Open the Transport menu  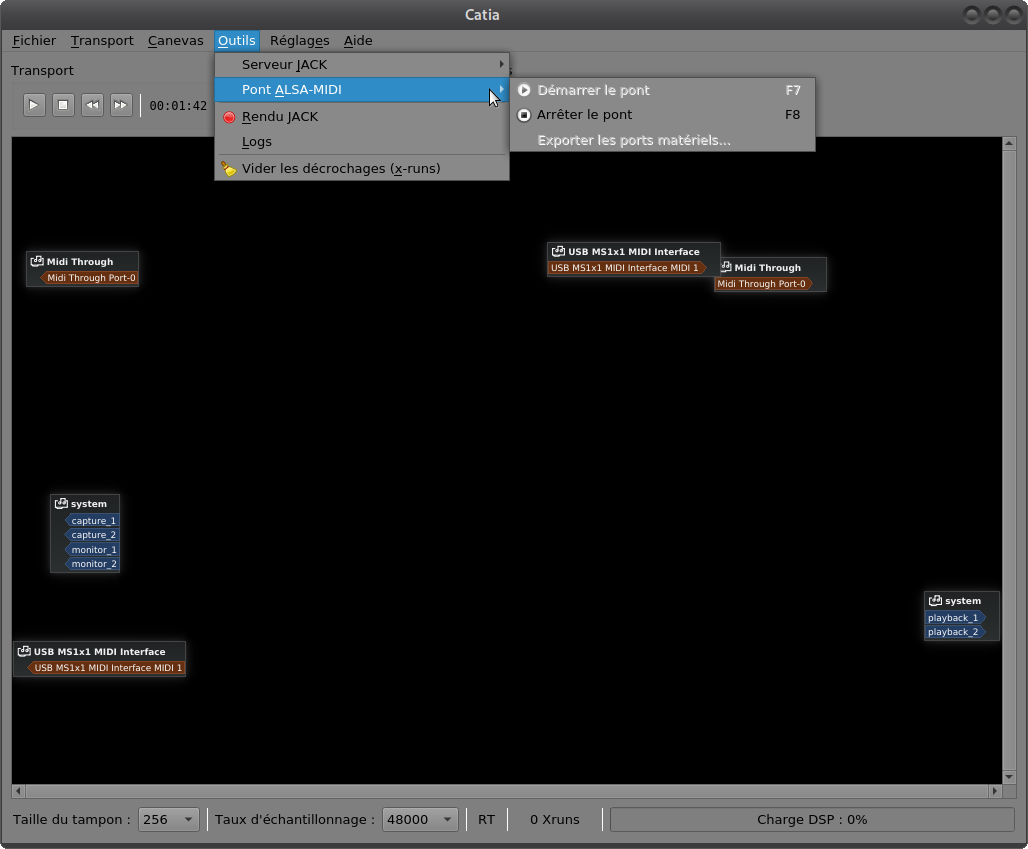tap(102, 41)
